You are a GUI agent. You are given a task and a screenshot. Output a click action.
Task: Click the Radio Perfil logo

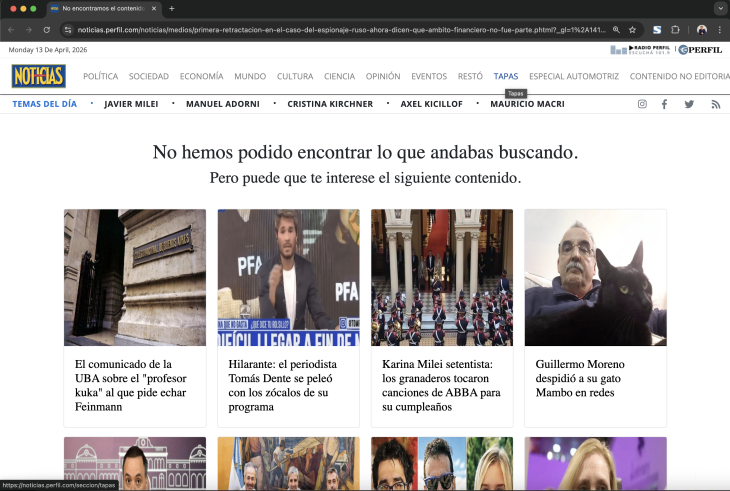[x=640, y=50]
